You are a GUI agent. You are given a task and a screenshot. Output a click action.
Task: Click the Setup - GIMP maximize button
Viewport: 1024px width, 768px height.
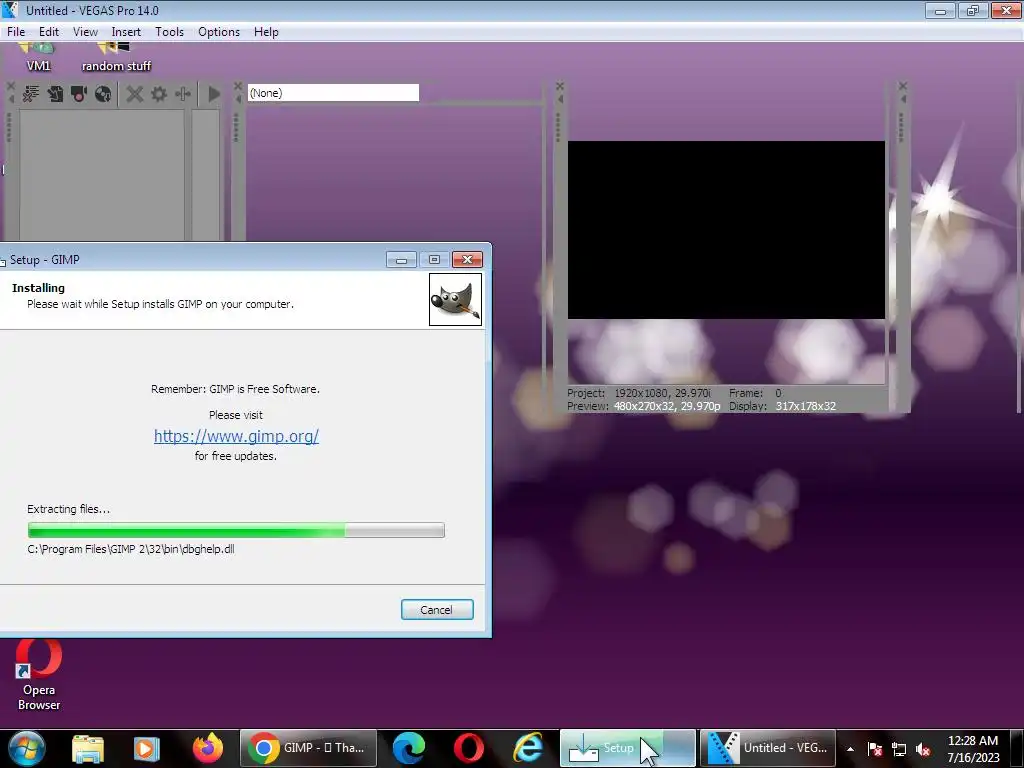434,260
